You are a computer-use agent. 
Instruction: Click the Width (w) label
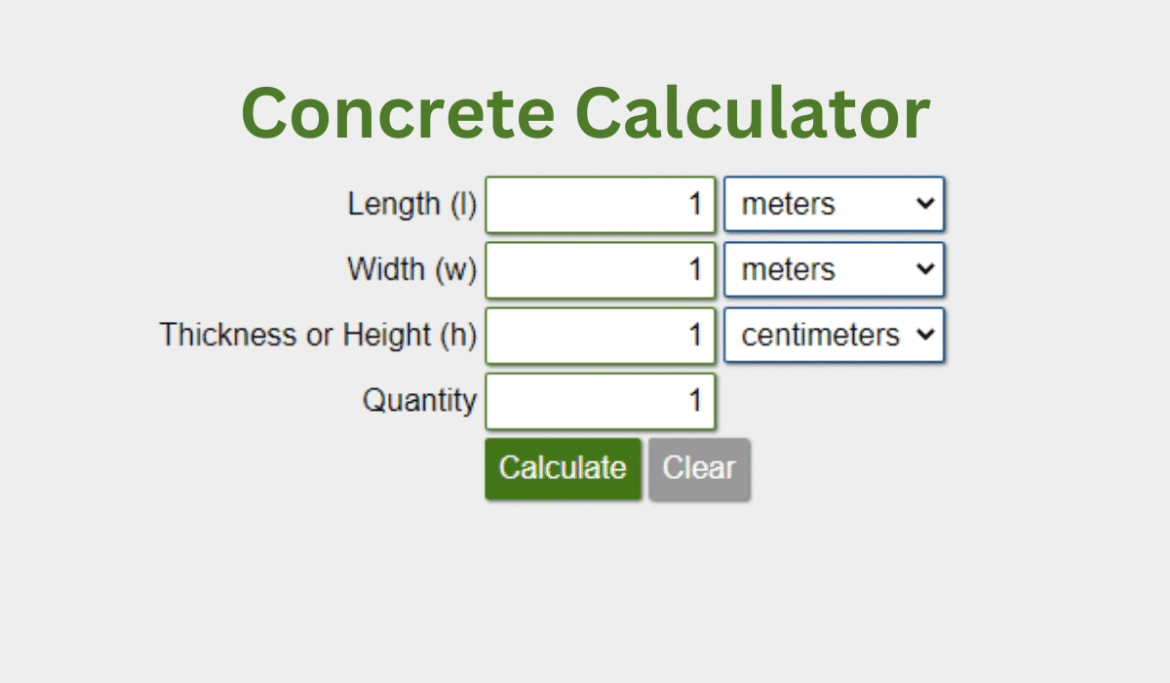tap(411, 269)
